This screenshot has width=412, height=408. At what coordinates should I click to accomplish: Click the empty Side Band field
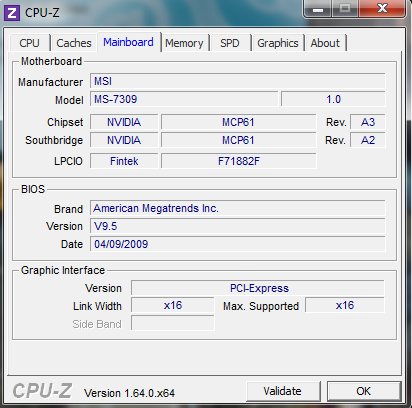click(173, 323)
